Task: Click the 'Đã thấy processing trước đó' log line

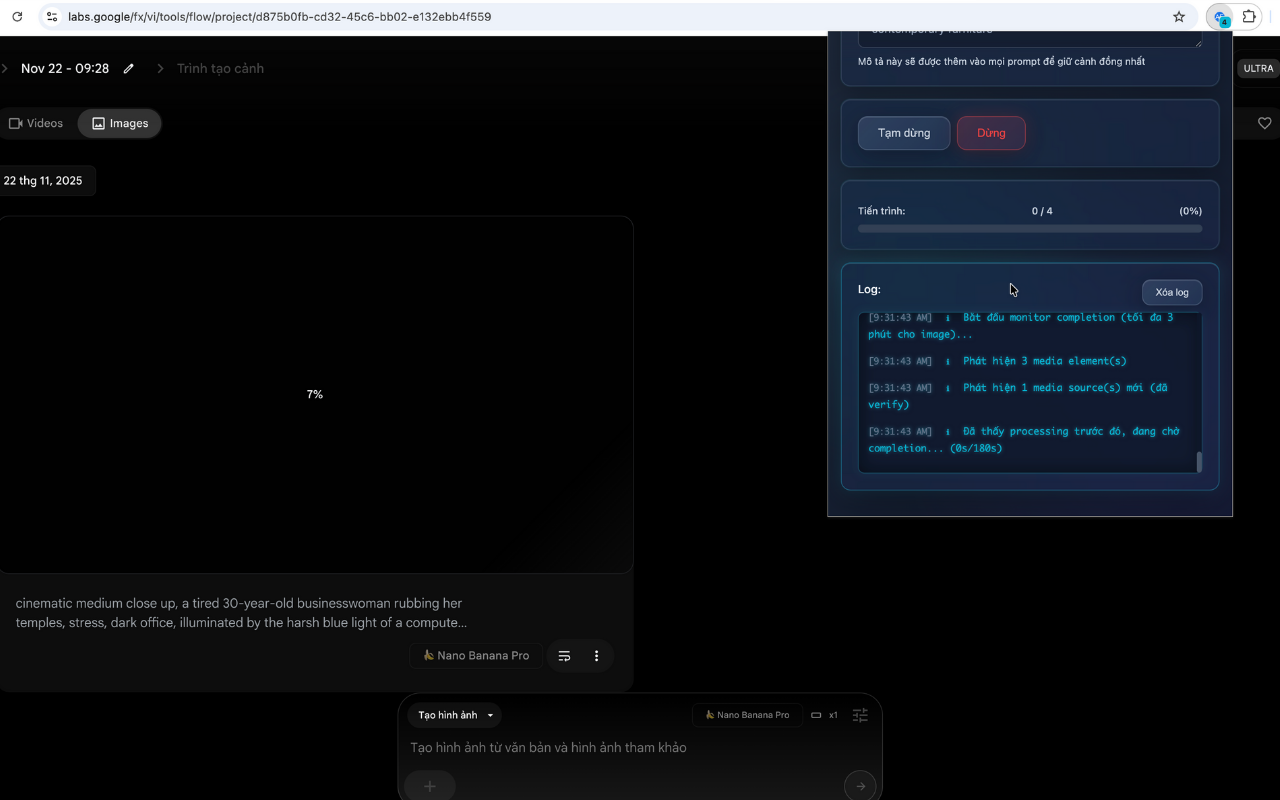Action: tap(1024, 440)
